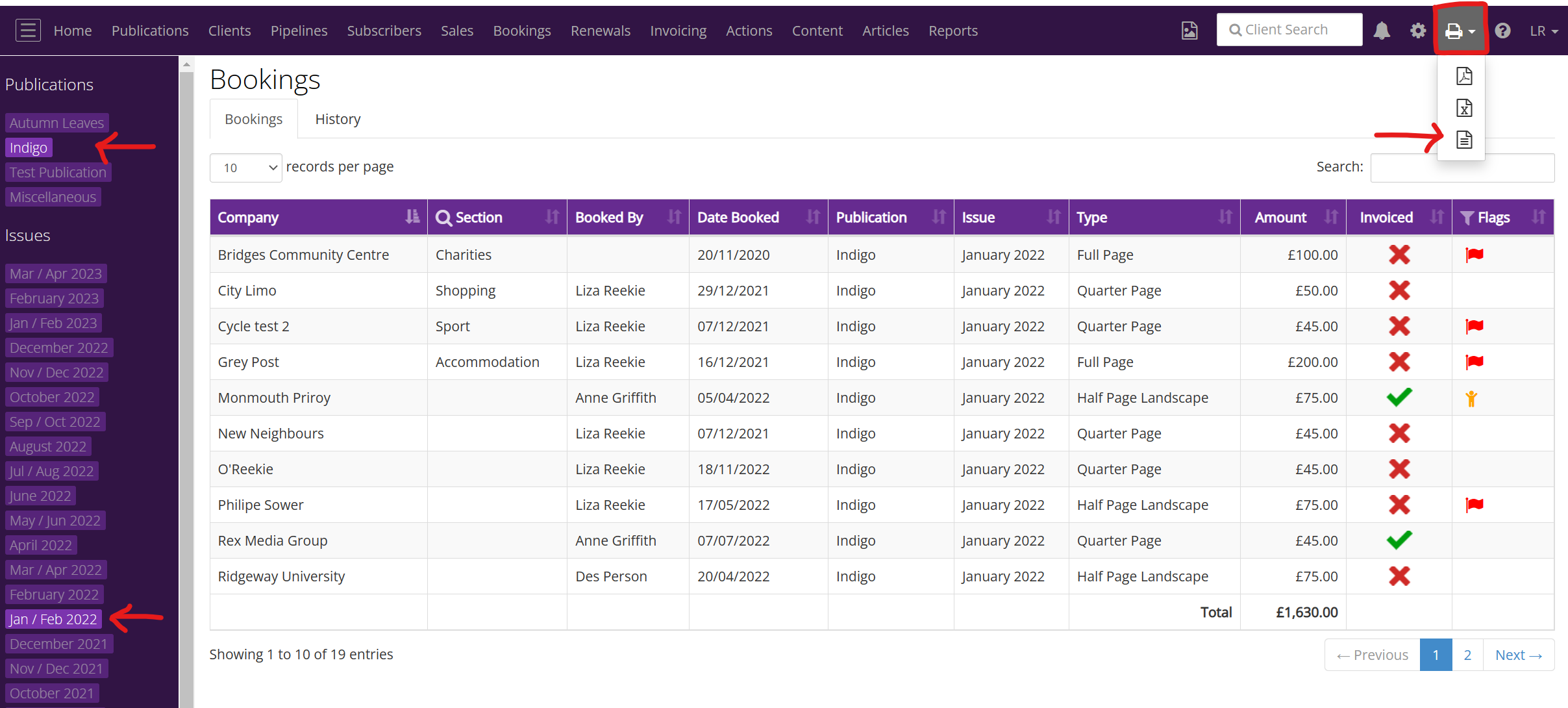Click the Previous page button

click(x=1372, y=655)
